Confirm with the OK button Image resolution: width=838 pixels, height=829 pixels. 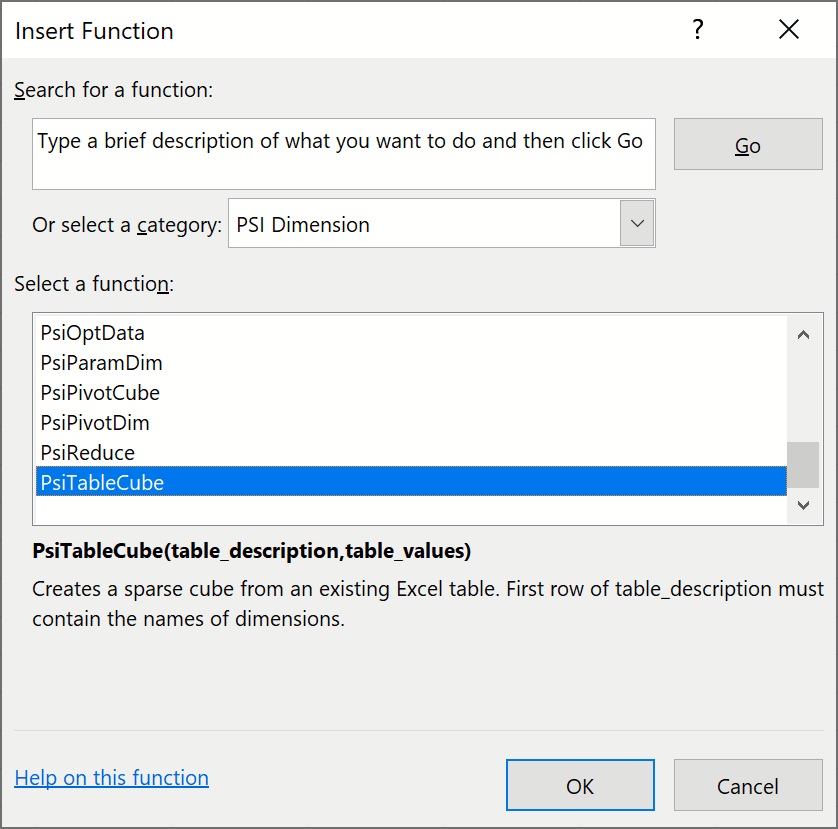click(580, 786)
